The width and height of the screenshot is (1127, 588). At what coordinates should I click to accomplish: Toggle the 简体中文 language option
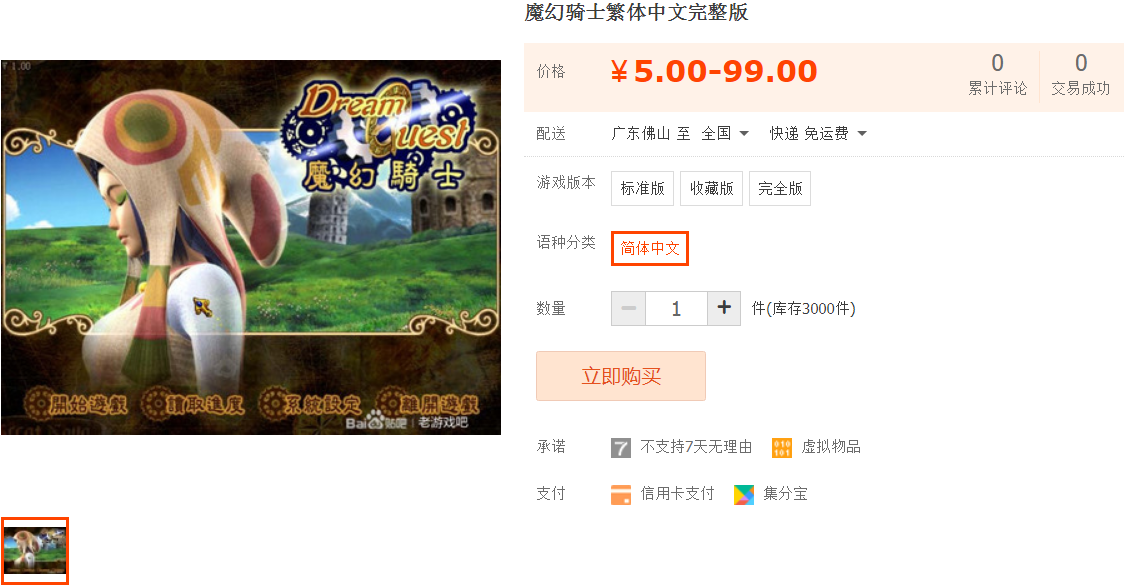pyautogui.click(x=650, y=249)
